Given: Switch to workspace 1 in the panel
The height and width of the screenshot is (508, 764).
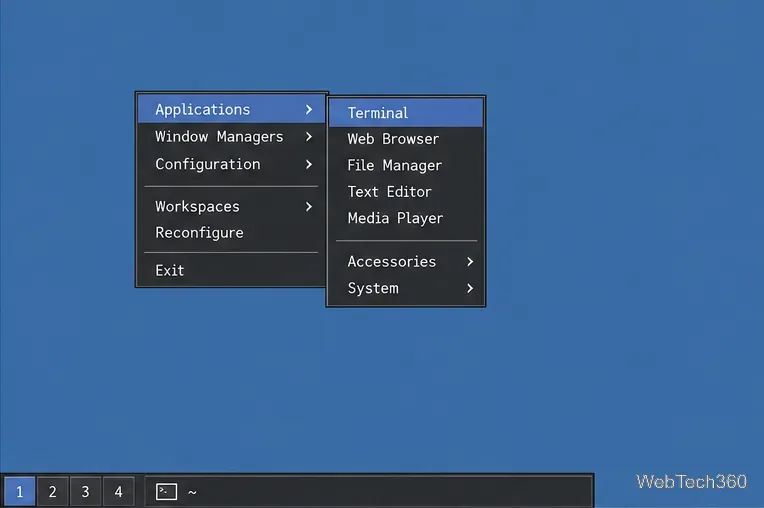Looking at the screenshot, I should coord(19,491).
